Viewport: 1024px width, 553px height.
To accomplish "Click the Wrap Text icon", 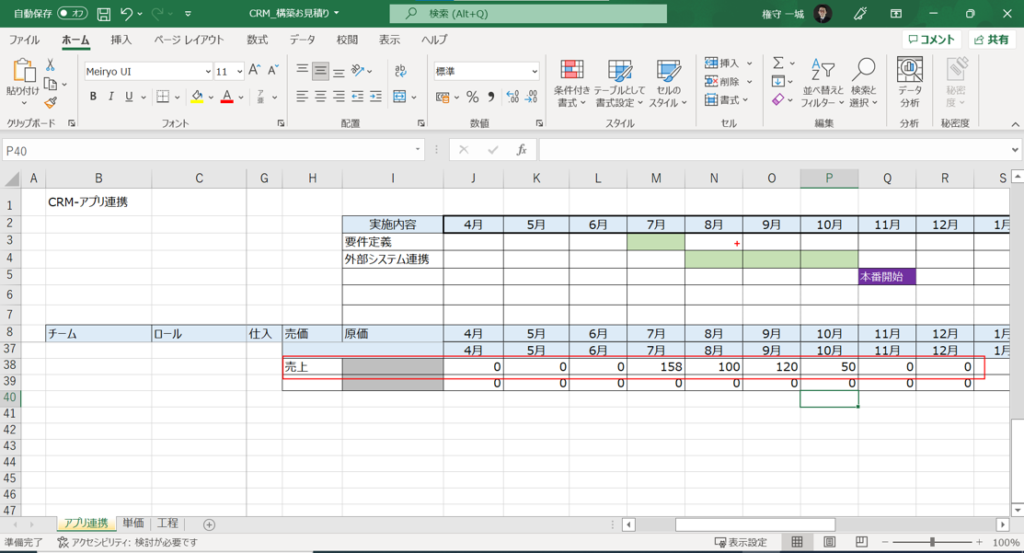I will click(x=400, y=71).
